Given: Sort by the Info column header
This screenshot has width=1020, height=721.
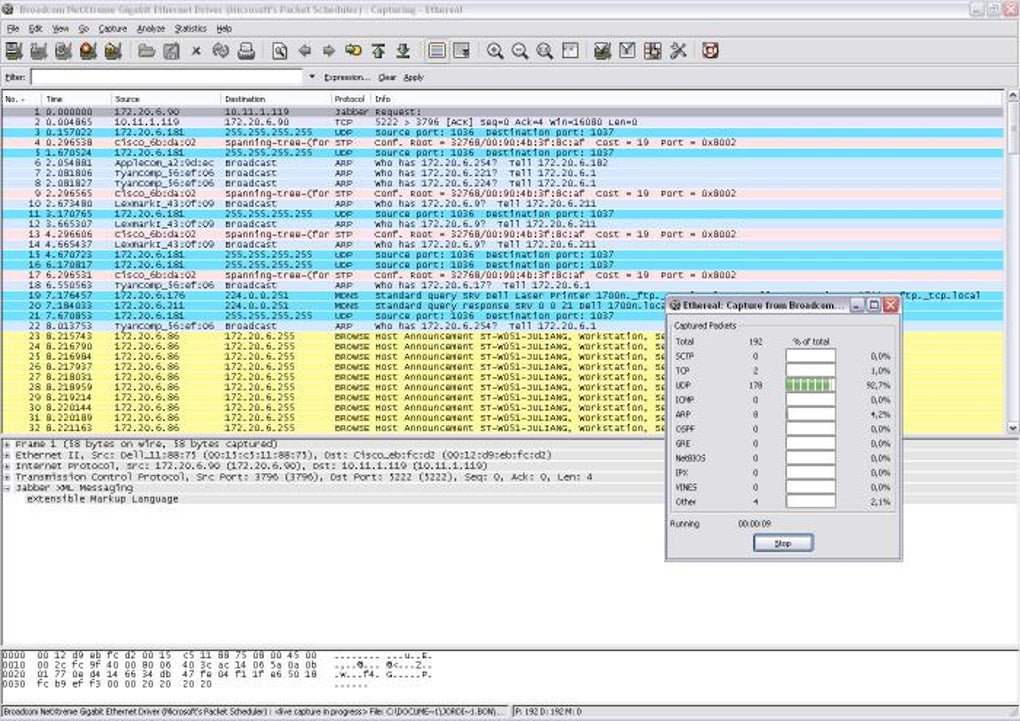Looking at the screenshot, I should (686, 99).
